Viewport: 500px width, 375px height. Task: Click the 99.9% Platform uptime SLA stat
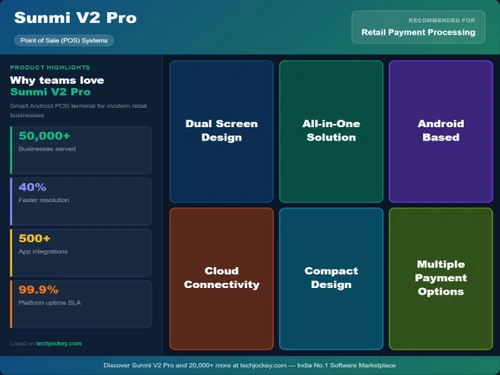point(81,304)
